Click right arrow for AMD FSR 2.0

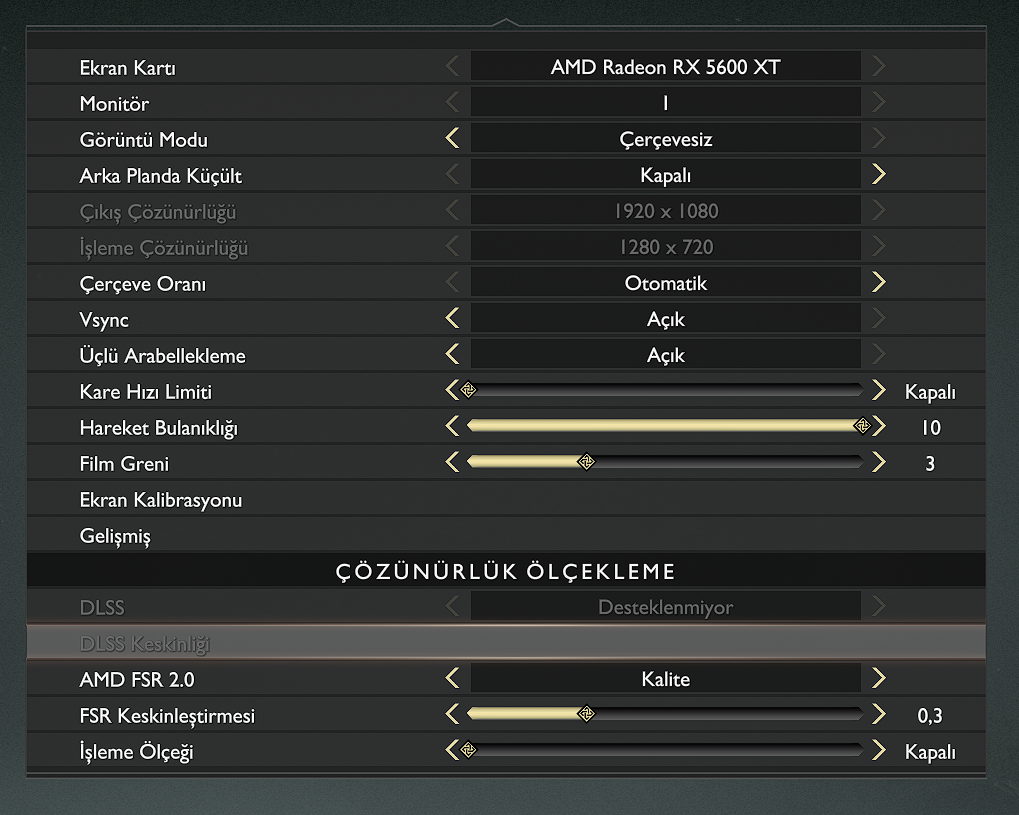878,679
